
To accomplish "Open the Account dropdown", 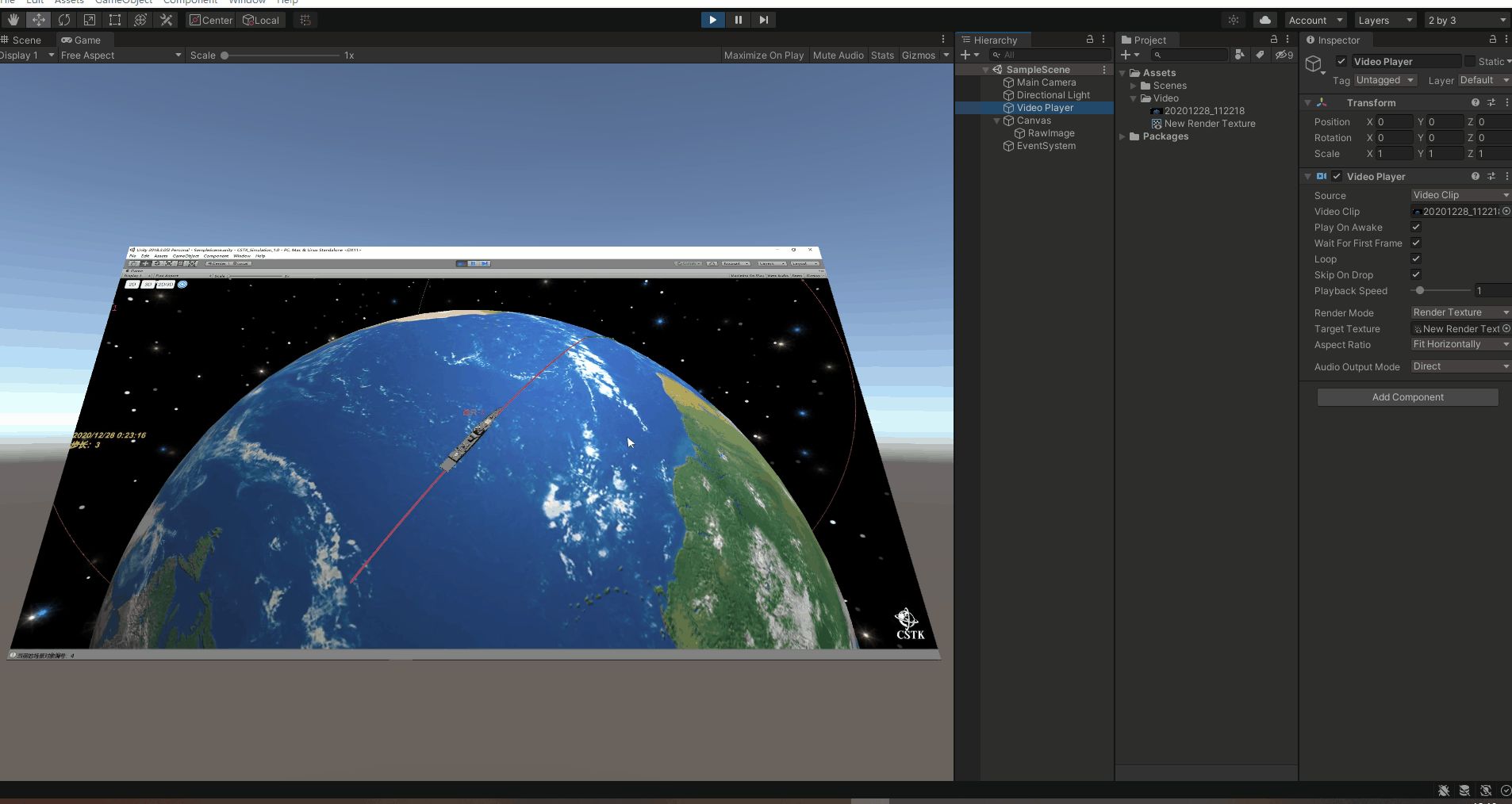I will pyautogui.click(x=1315, y=20).
